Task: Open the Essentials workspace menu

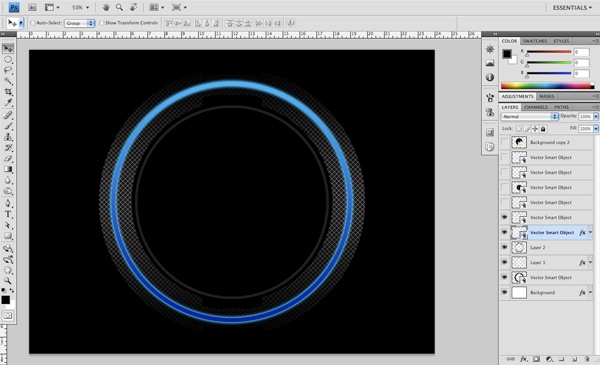Action: click(x=572, y=8)
